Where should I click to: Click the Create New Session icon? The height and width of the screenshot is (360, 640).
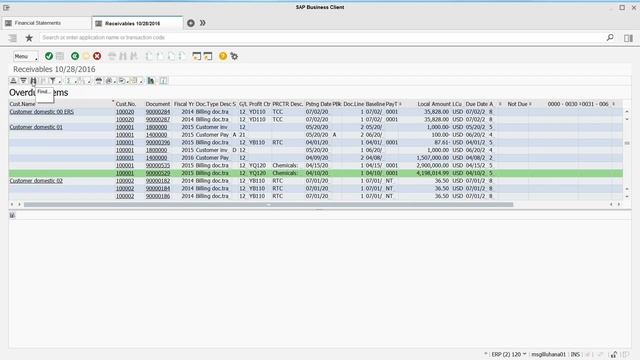coord(197,56)
